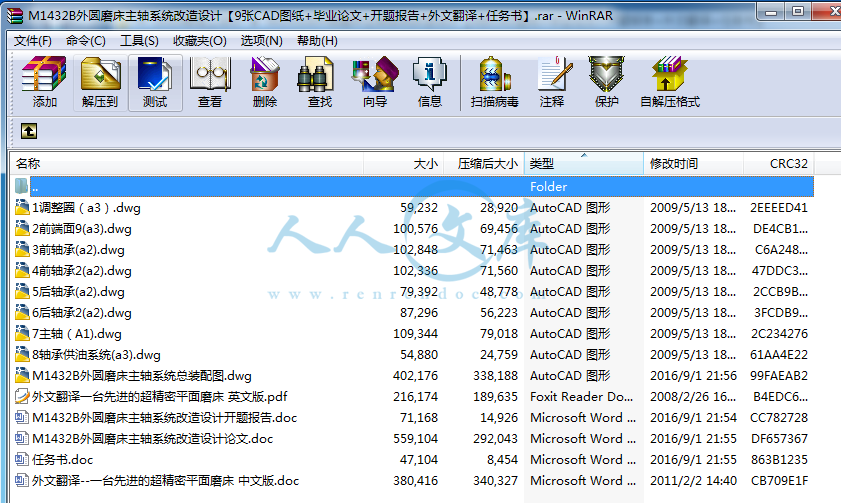Sort by the 名称 column header
The height and width of the screenshot is (503, 841).
click(186, 164)
